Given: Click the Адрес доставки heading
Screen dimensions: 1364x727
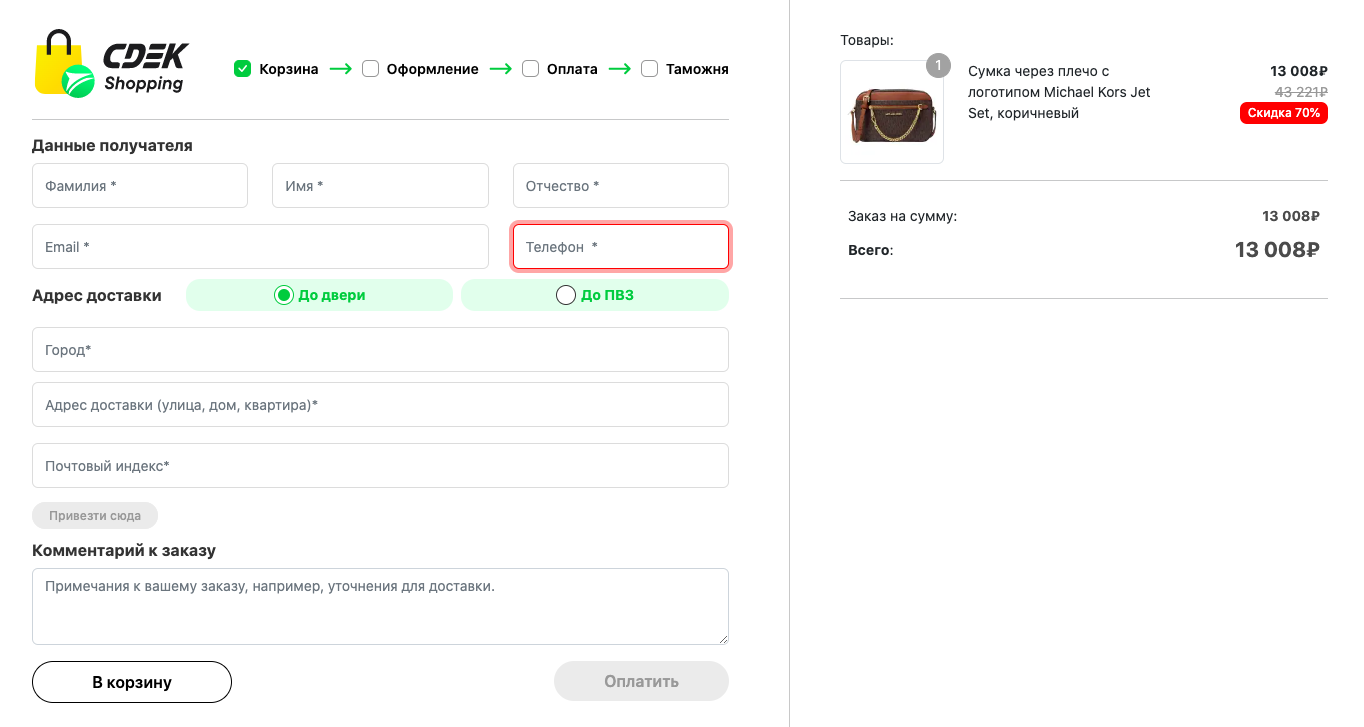Looking at the screenshot, I should pos(97,295).
